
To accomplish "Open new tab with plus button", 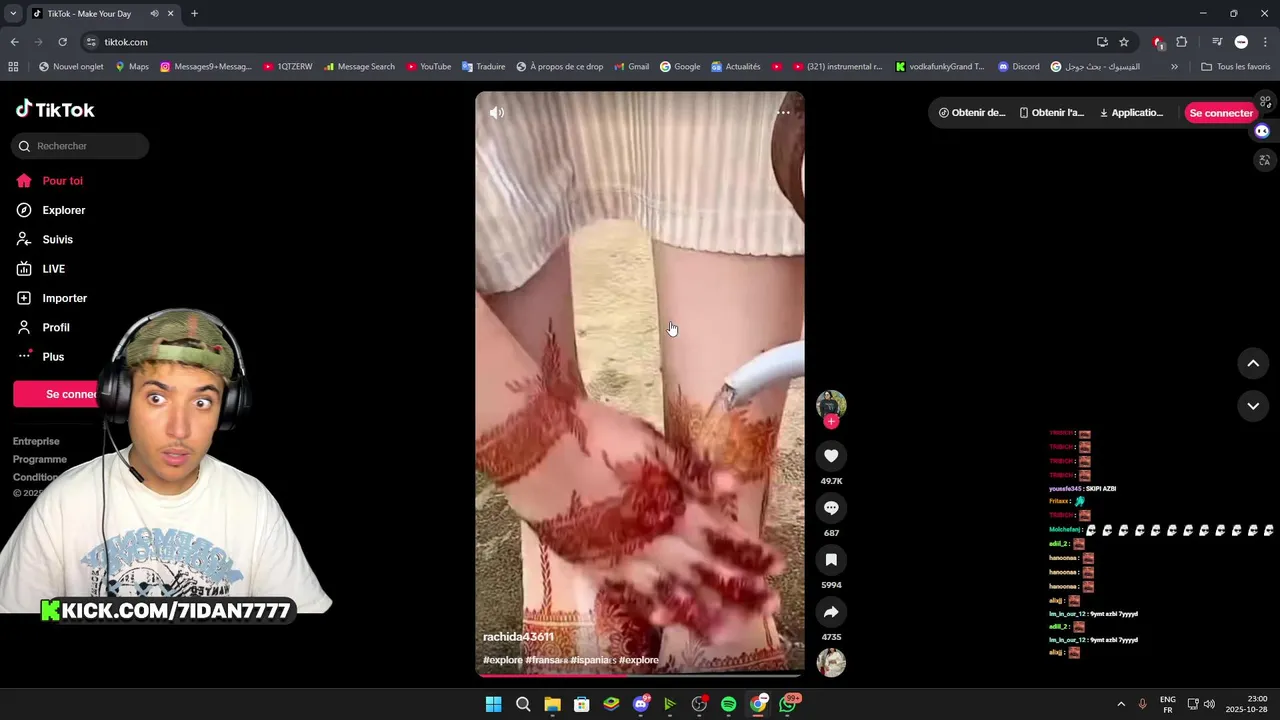I will click(194, 14).
